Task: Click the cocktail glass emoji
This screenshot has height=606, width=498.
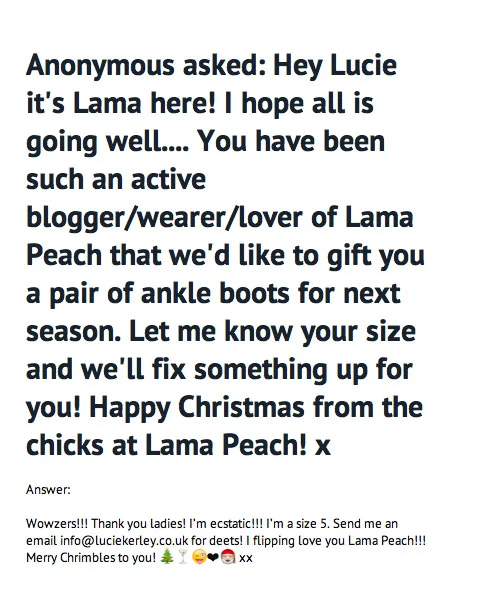Action: point(183,557)
